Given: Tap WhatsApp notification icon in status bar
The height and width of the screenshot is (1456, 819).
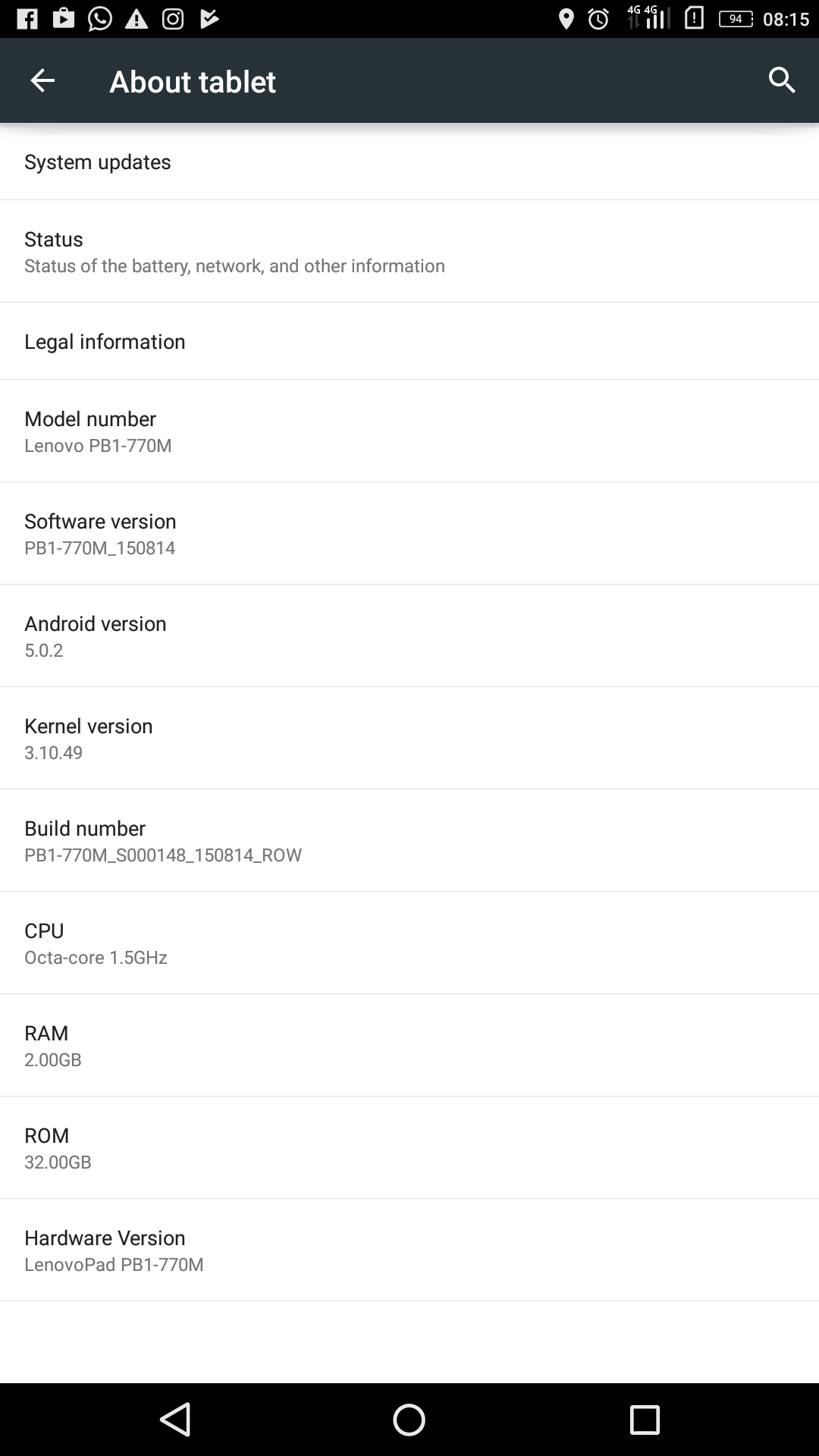Looking at the screenshot, I should (x=100, y=19).
